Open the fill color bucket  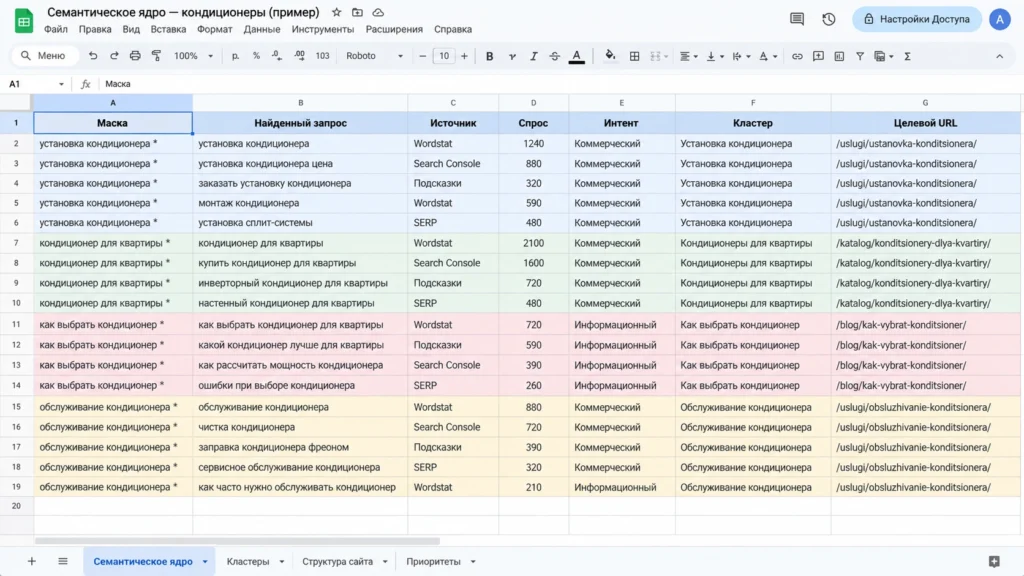point(610,56)
